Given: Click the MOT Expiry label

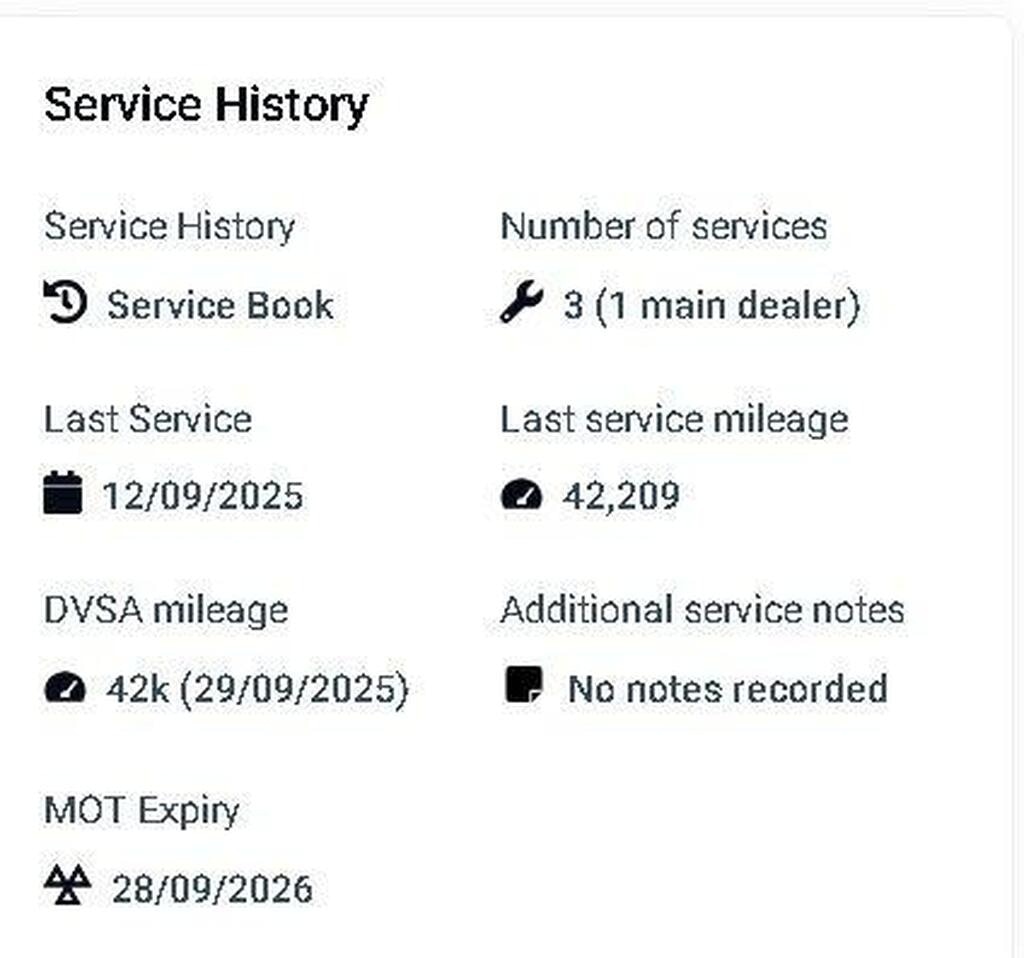Looking at the screenshot, I should click(141, 810).
